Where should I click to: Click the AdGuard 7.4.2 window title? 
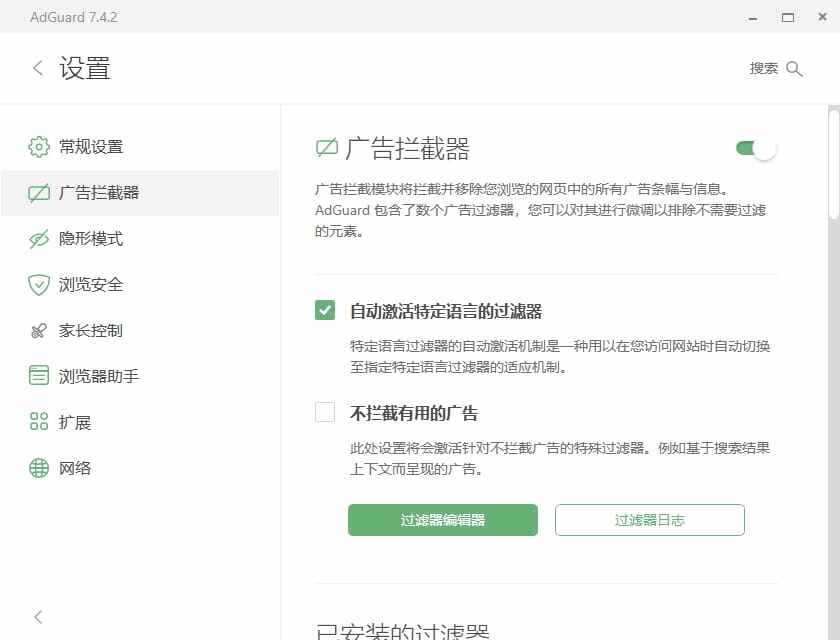[73, 17]
